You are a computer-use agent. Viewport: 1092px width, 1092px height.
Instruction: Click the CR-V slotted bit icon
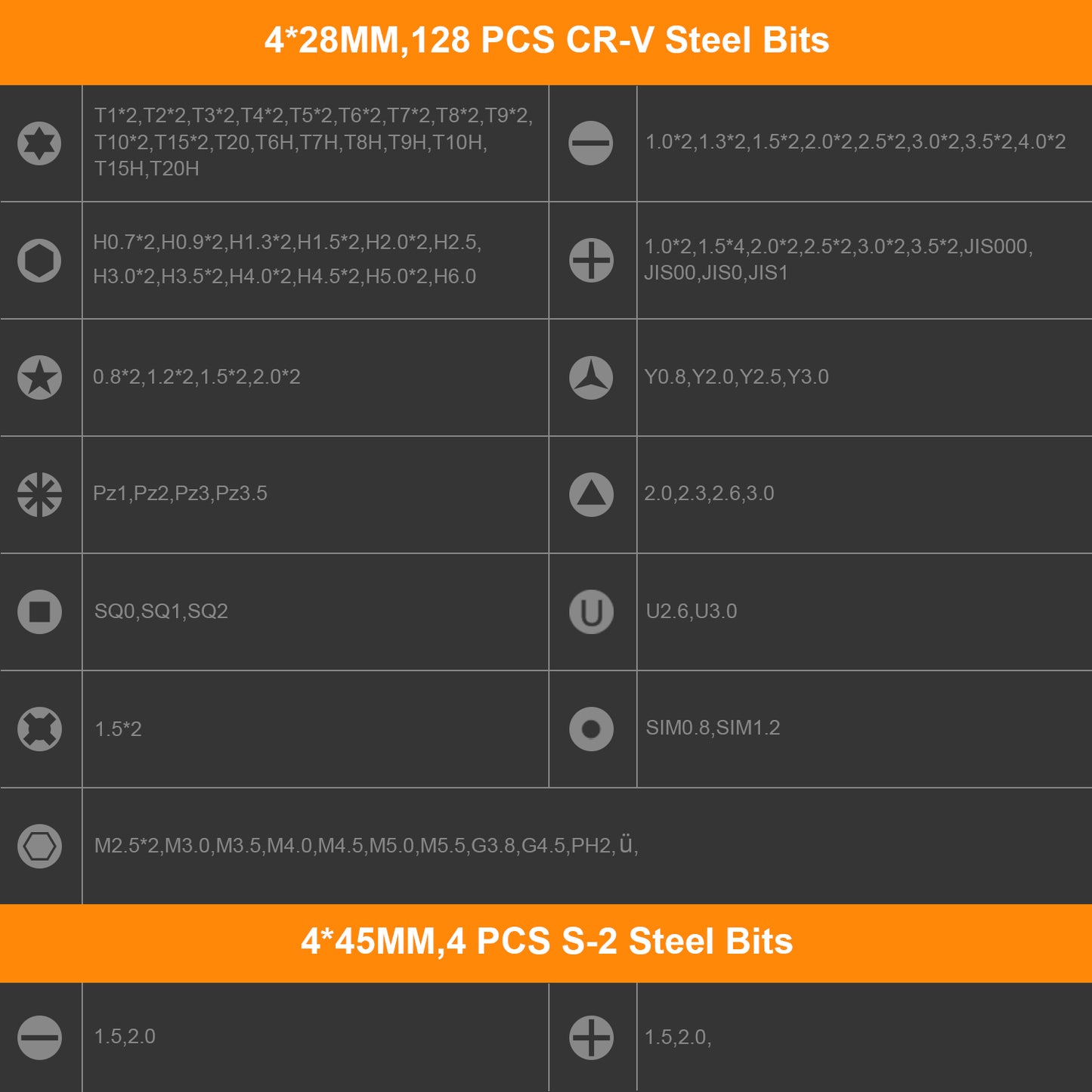591,143
